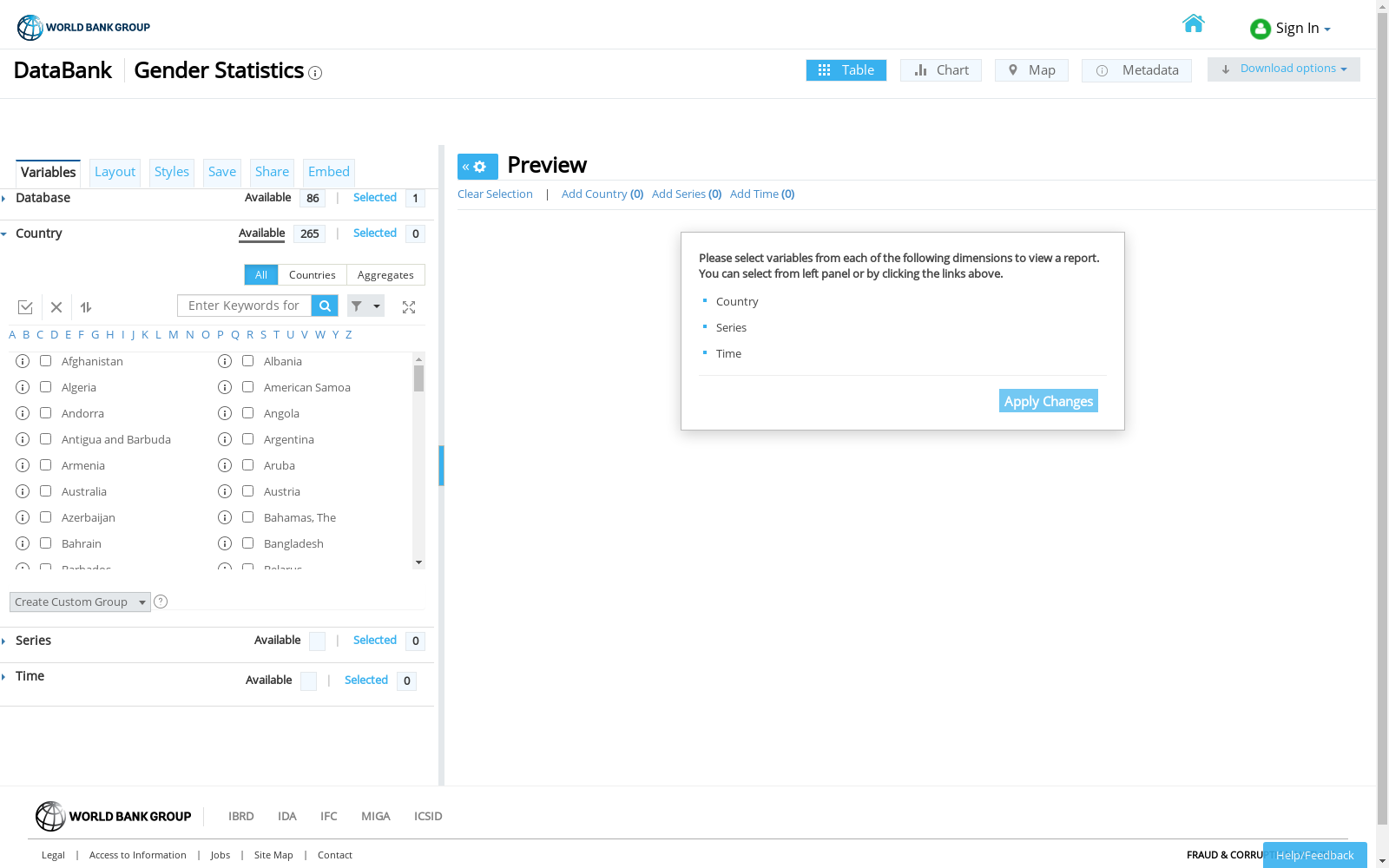Tick the Algeria checkbox
The width and height of the screenshot is (1389, 868).
click(46, 387)
